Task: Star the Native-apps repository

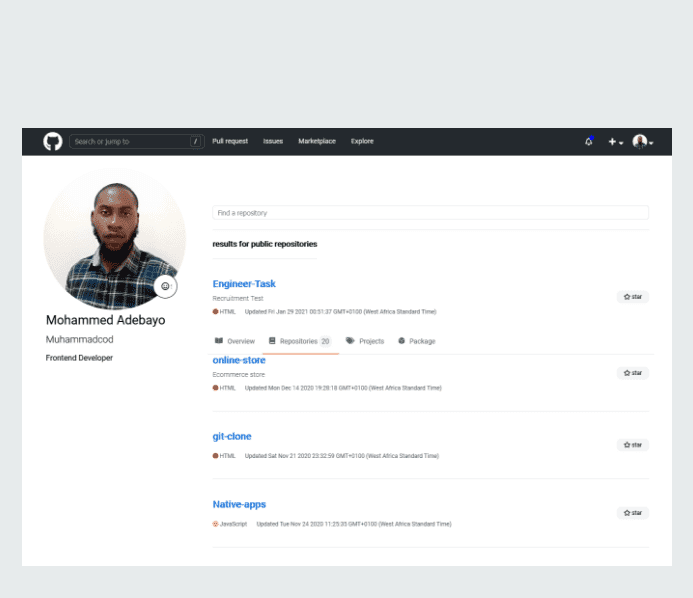Action: coord(632,513)
